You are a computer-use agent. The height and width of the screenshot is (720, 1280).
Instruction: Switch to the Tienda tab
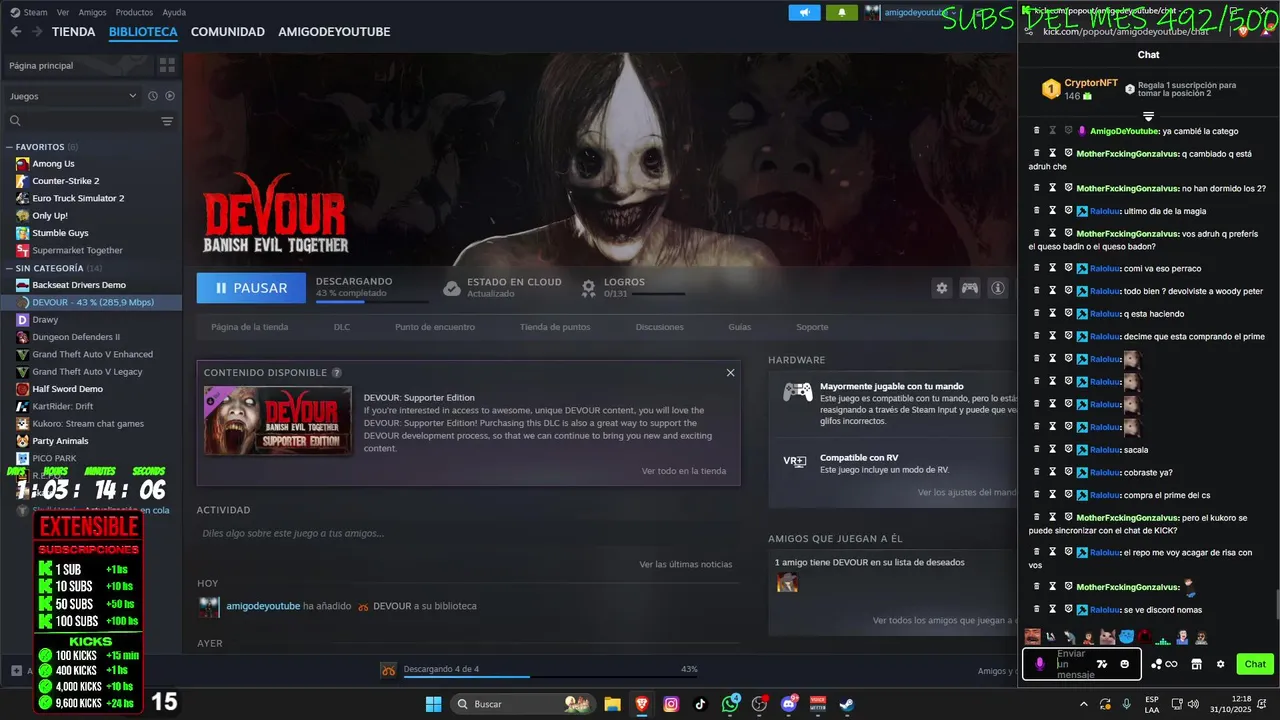coord(74,32)
